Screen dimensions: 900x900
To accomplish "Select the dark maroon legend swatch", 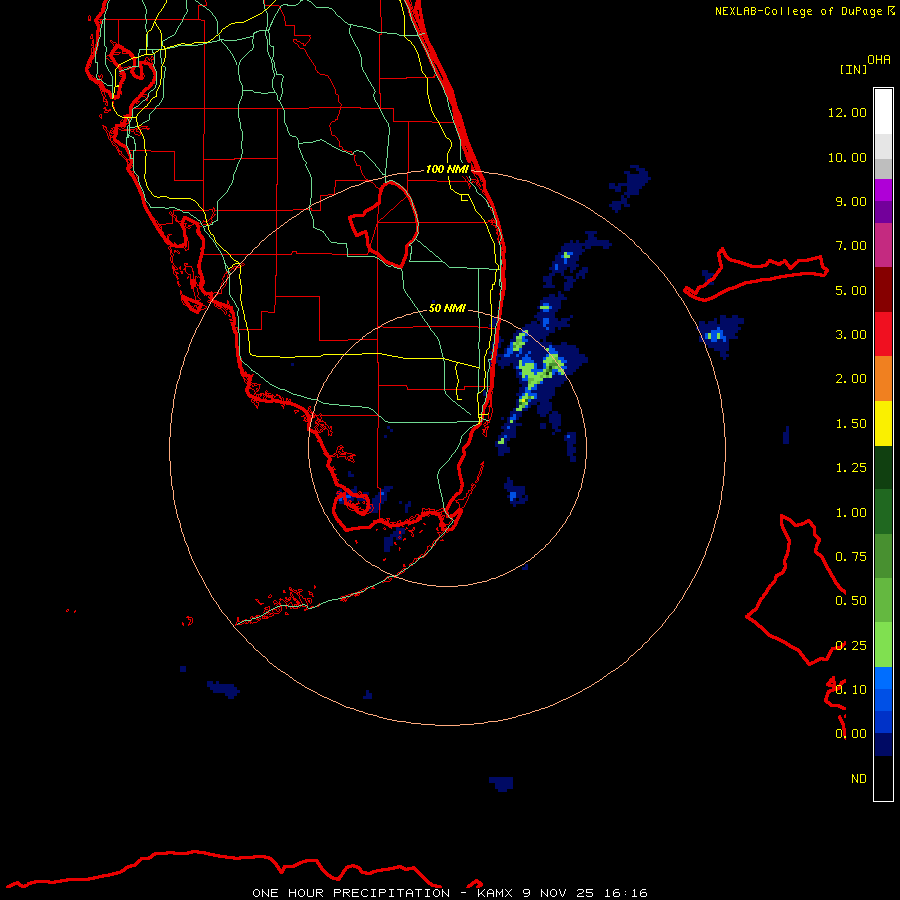I will coord(883,290).
